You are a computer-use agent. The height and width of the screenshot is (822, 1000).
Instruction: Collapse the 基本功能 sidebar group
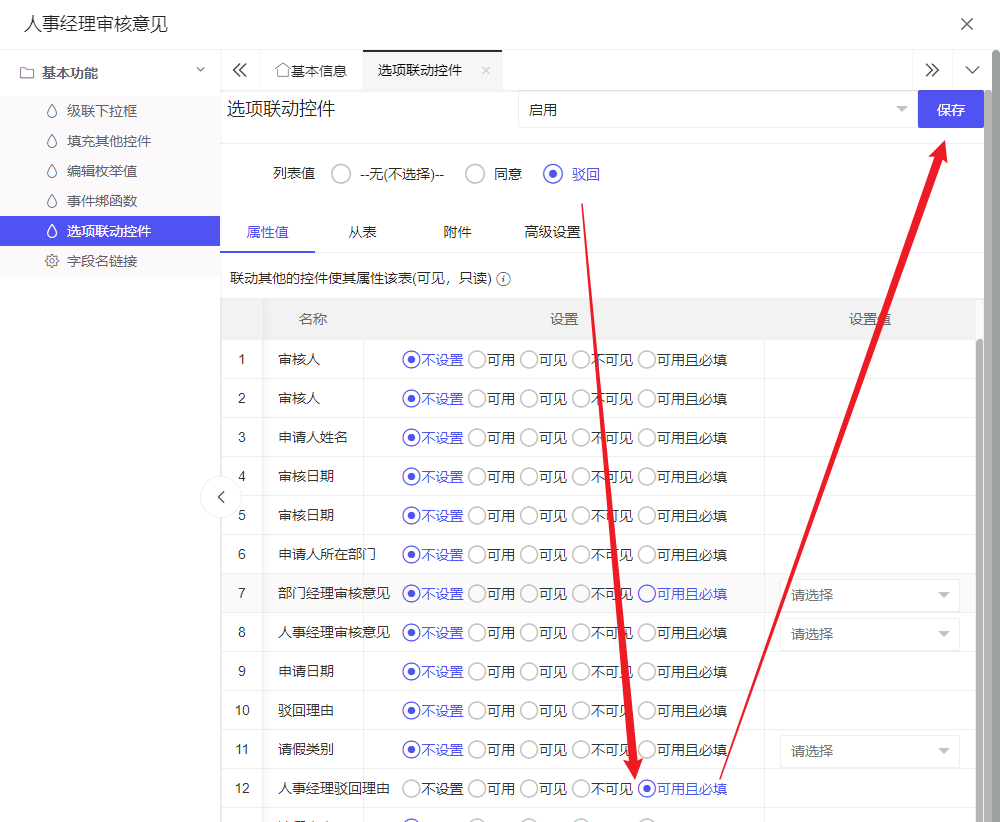pos(200,70)
